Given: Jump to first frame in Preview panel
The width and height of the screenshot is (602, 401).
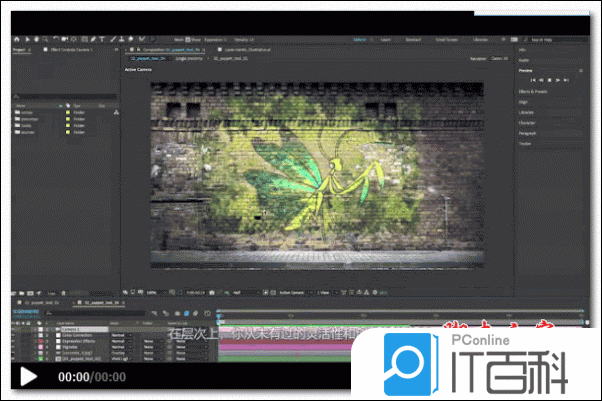Looking at the screenshot, I should [532, 79].
